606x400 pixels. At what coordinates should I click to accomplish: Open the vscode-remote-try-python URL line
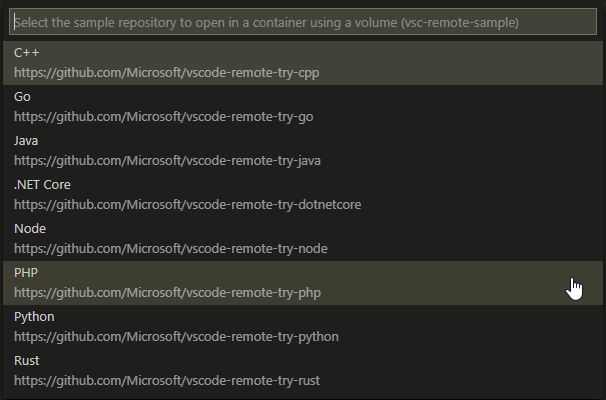pos(177,337)
